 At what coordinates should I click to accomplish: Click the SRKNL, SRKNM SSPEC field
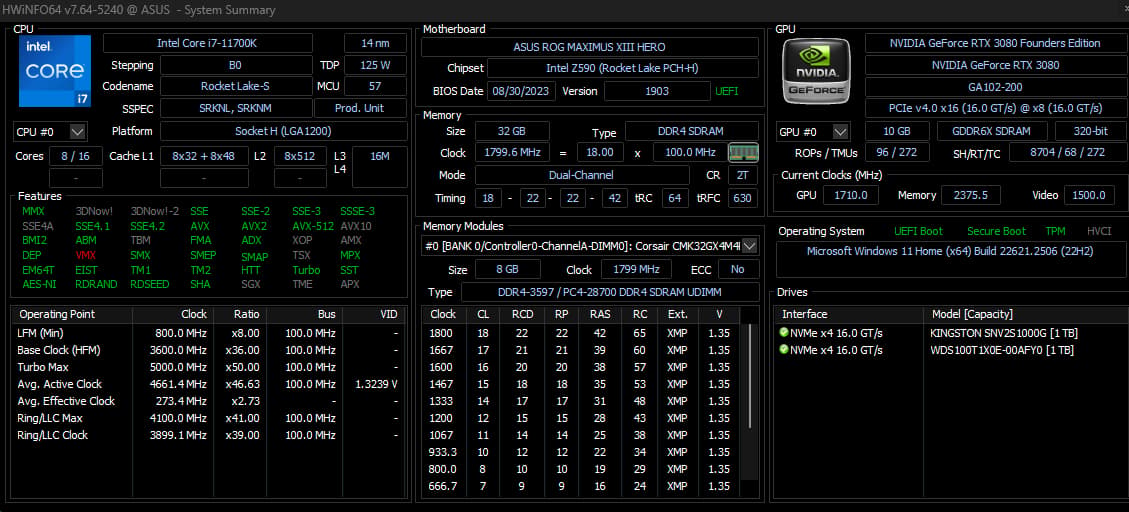click(236, 109)
